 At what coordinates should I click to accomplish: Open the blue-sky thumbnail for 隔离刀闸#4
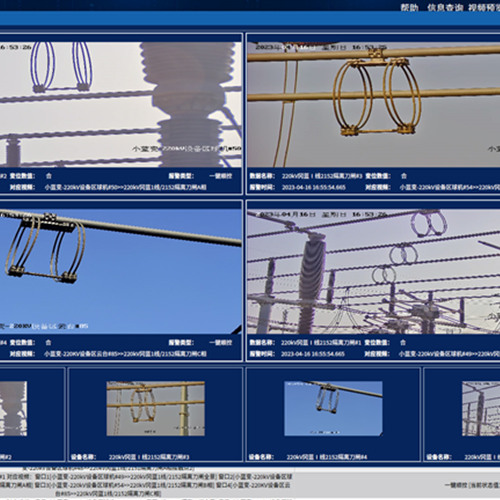[333, 408]
